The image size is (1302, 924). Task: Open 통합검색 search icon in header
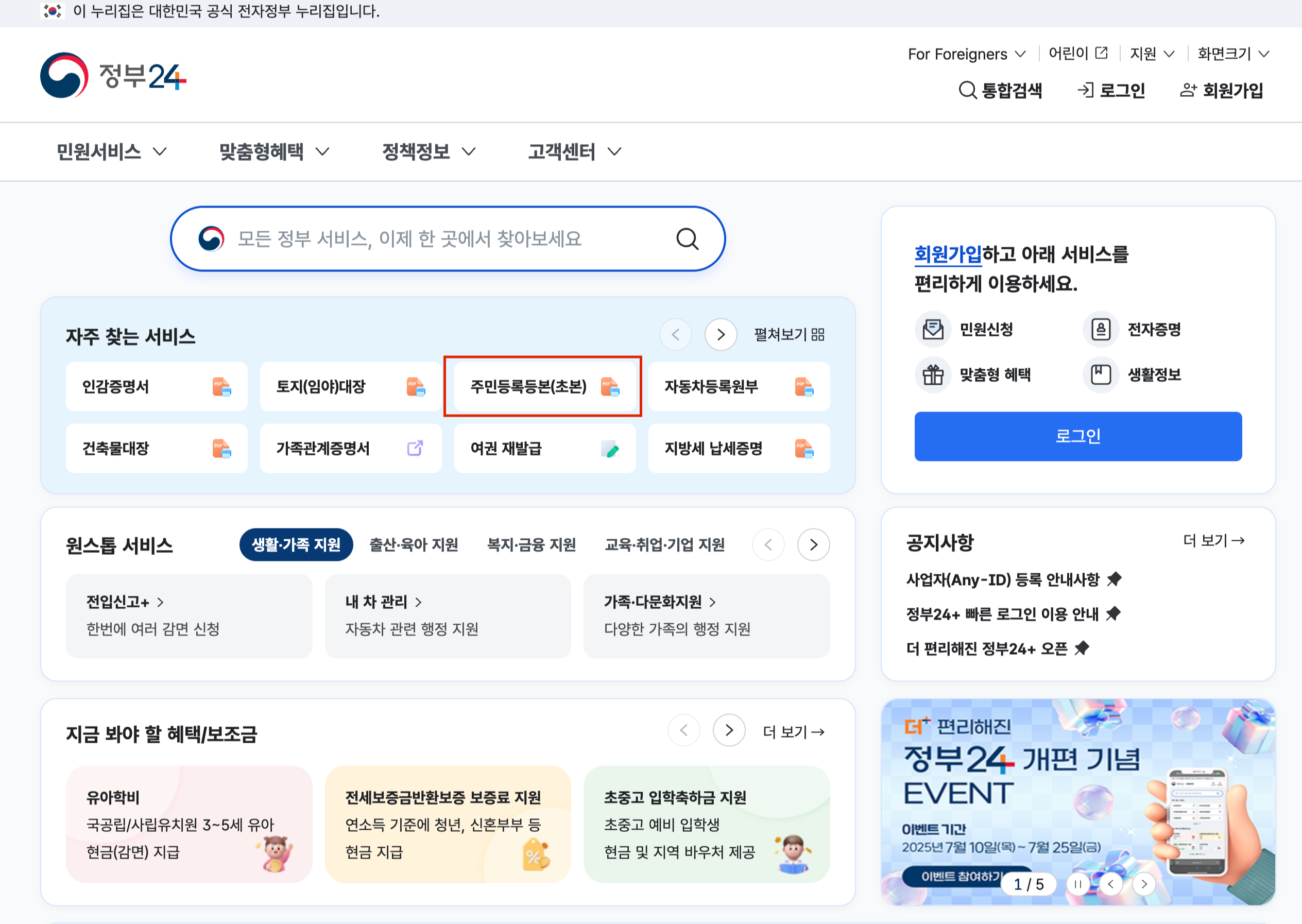click(x=967, y=90)
